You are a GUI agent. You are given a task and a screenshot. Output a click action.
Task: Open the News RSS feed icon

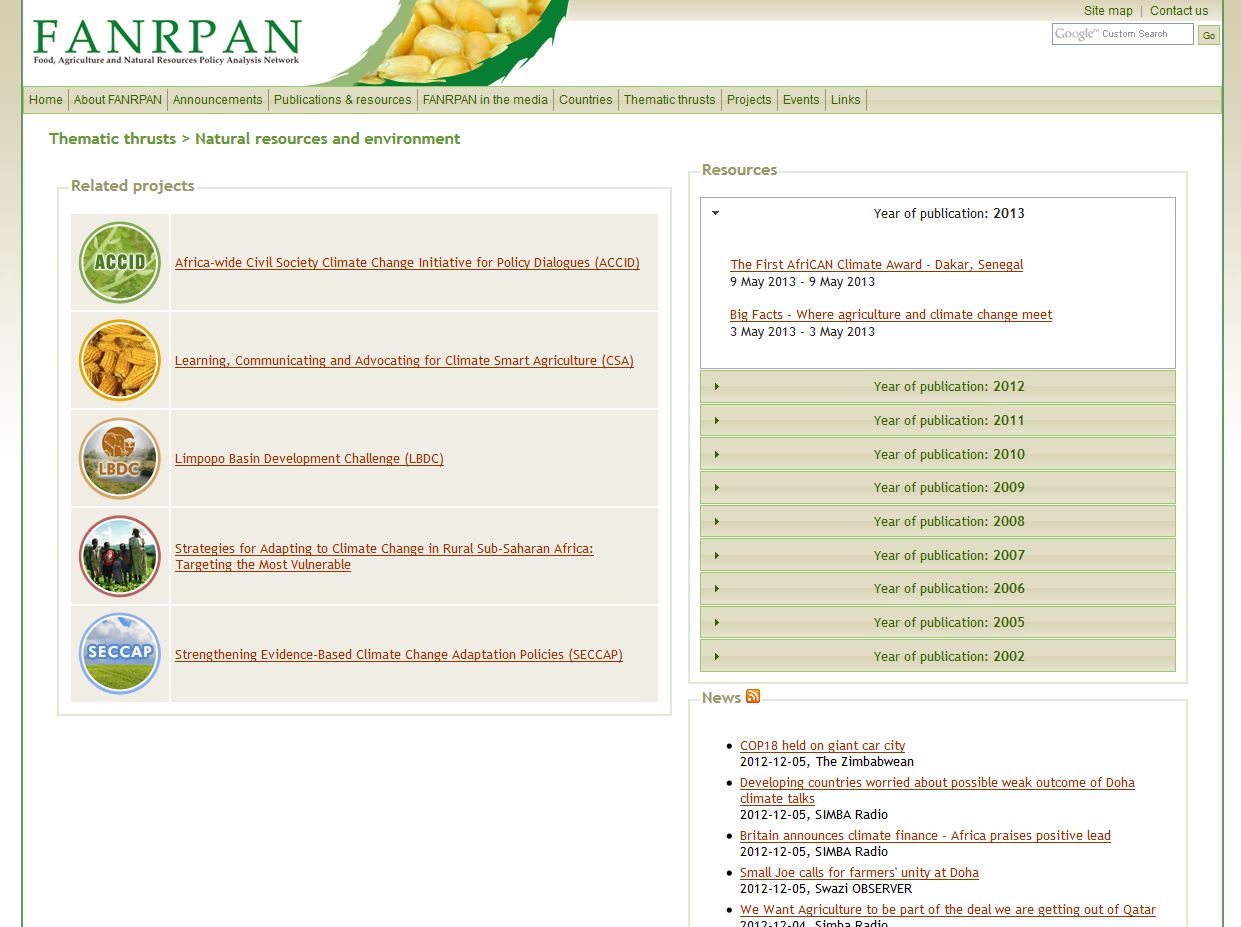click(753, 696)
